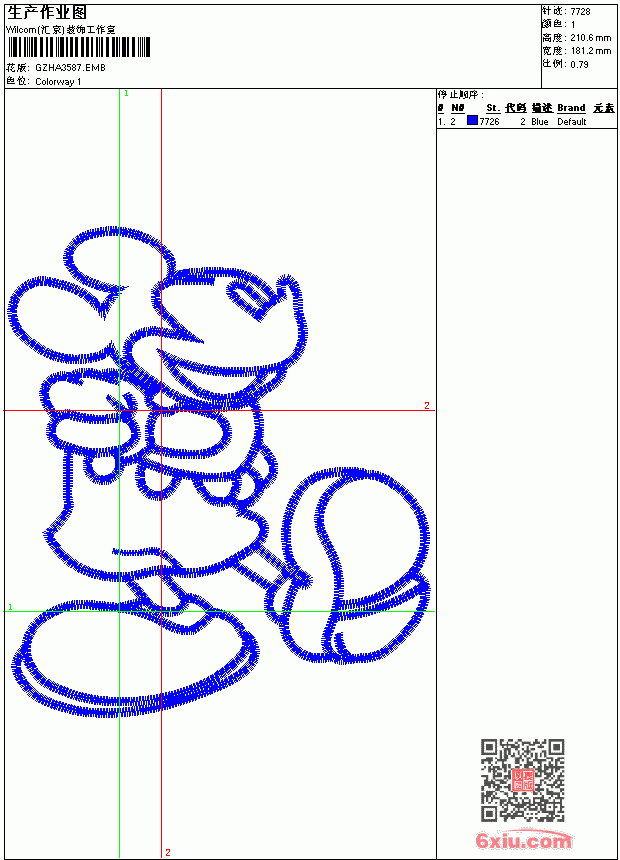Screen dimensions: 620x860
Task: Select the Blue Default row in the stop sequence
Action: click(527, 121)
